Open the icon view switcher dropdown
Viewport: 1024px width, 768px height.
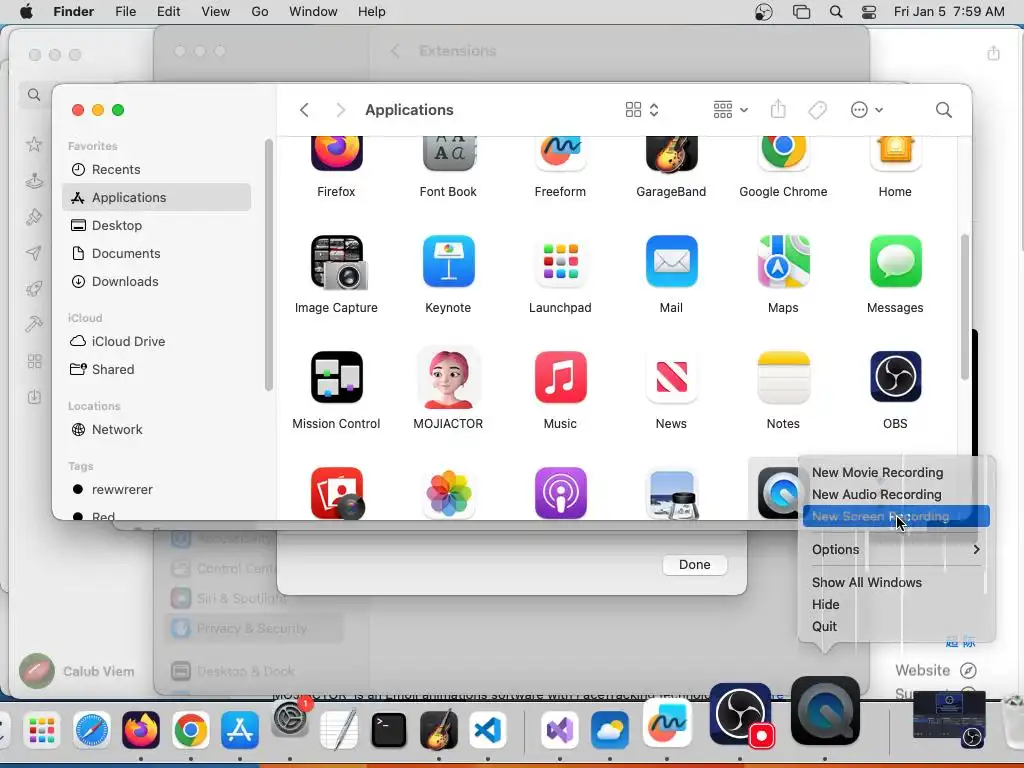pos(642,110)
